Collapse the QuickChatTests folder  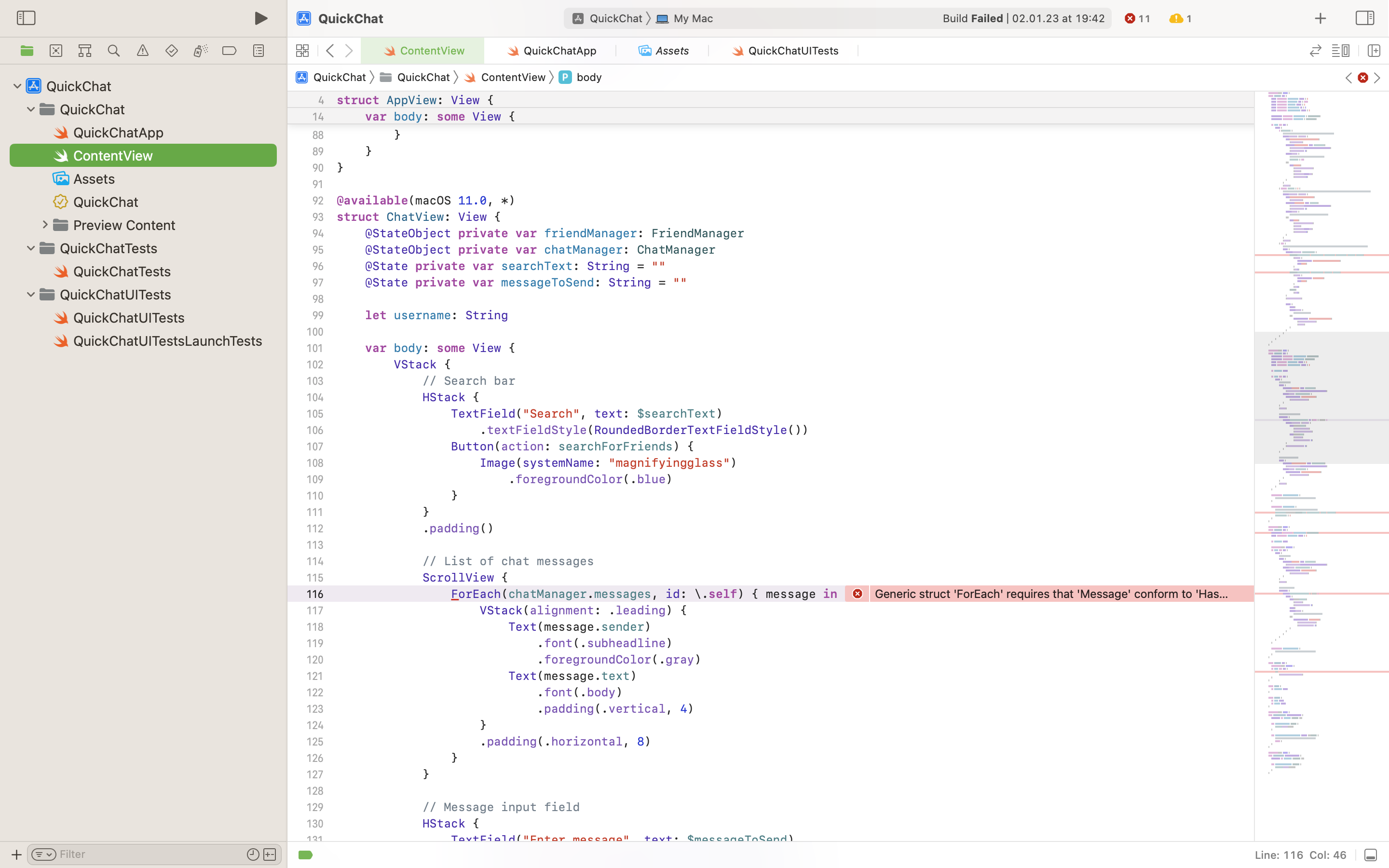pyautogui.click(x=31, y=248)
